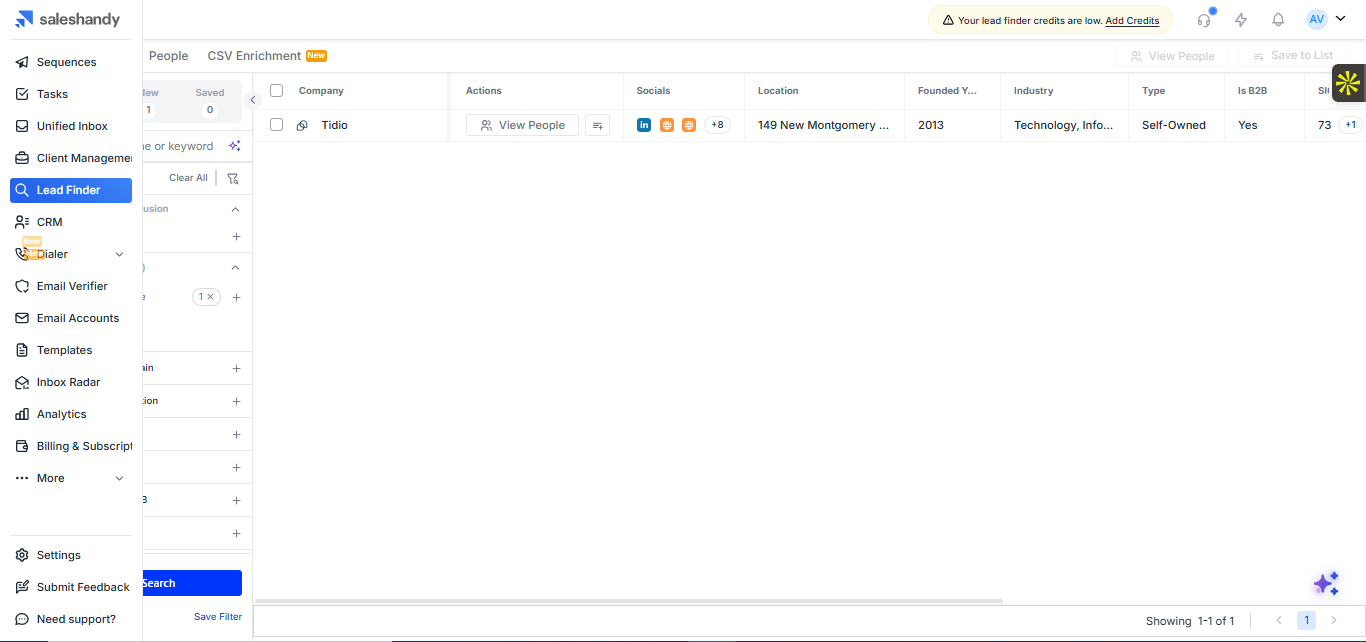Click Clear All filters

[x=188, y=178]
